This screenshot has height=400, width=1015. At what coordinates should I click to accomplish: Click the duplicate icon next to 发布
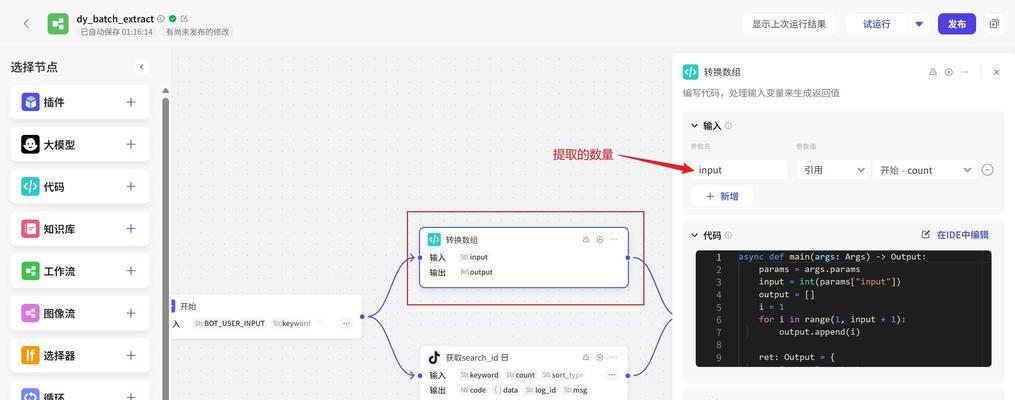994,24
